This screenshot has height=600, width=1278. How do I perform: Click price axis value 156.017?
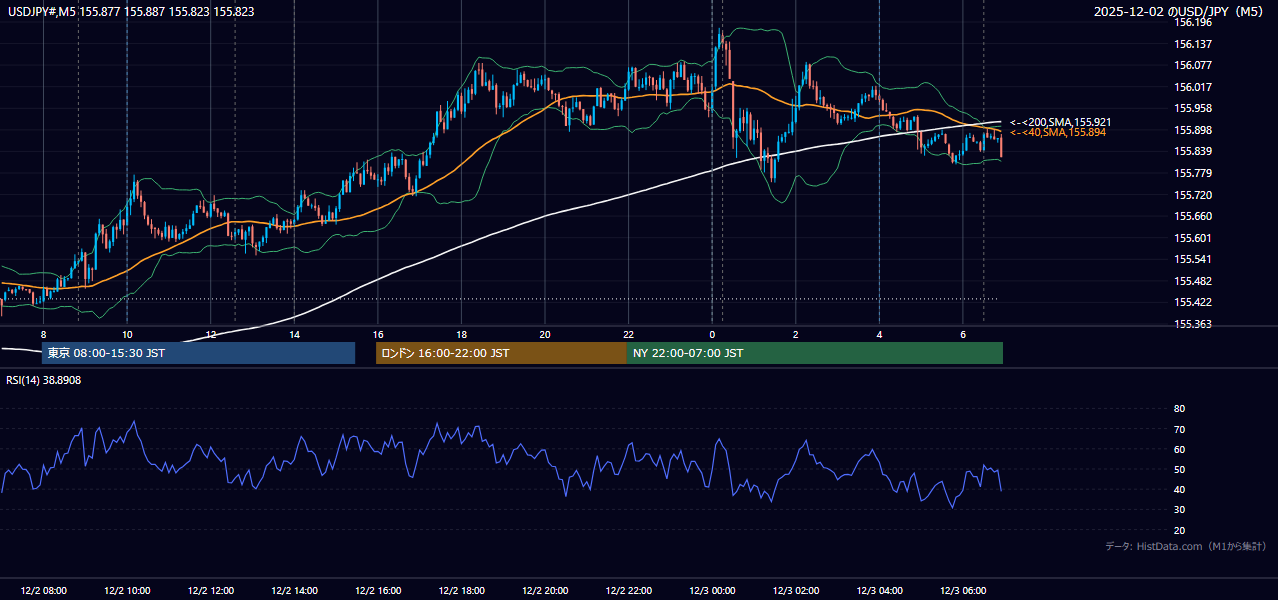coord(1193,87)
